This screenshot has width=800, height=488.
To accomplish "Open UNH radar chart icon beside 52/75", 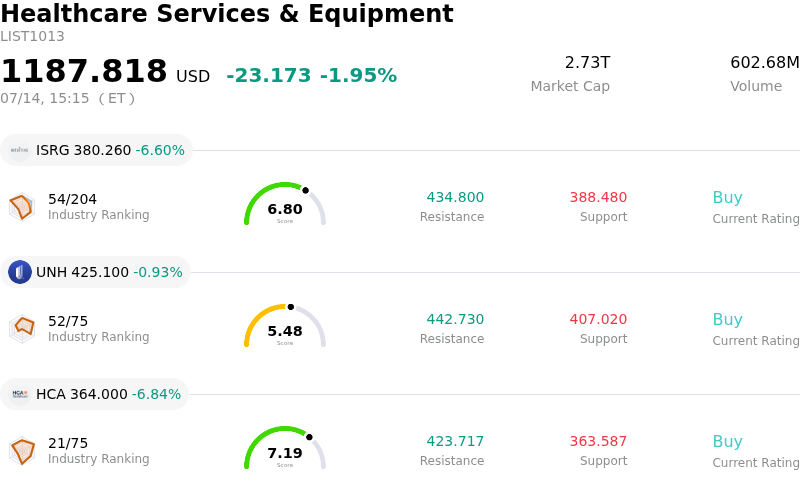I will click(22, 329).
